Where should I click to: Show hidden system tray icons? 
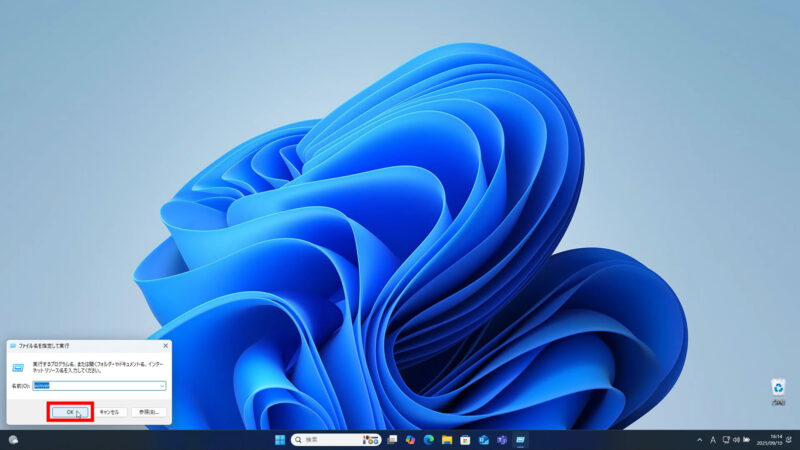point(699,440)
